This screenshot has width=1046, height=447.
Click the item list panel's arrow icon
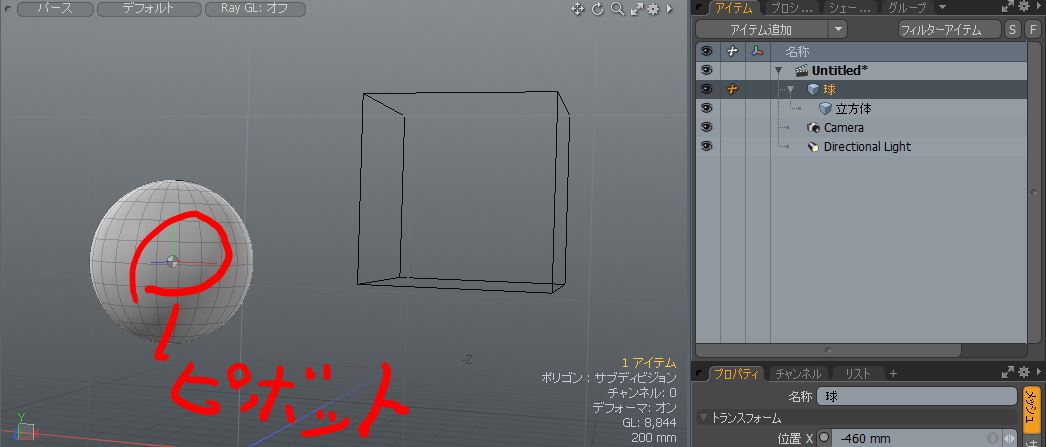coord(1037,7)
